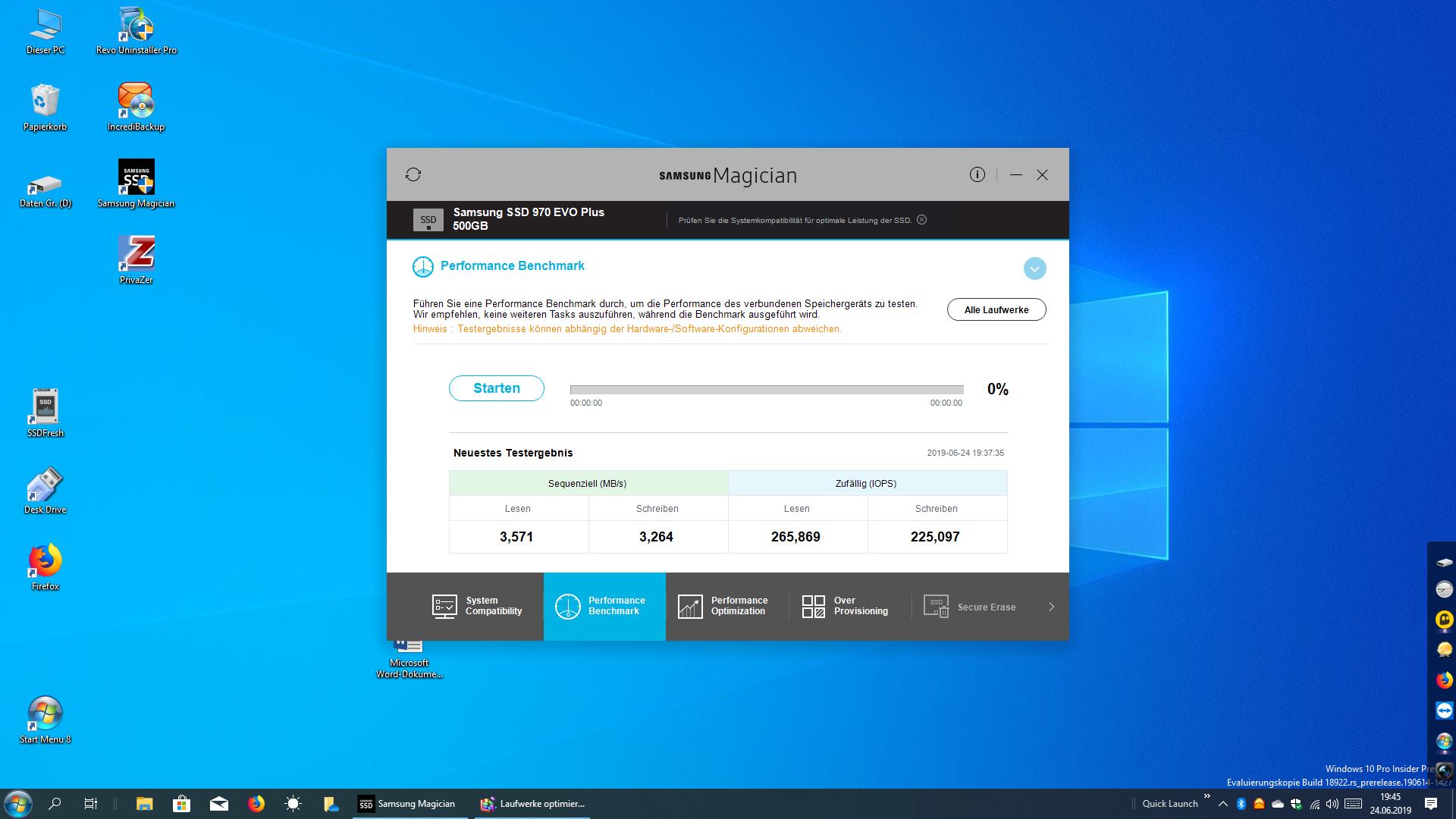Show hidden system tray icons arrow
Image resolution: width=1456 pixels, height=819 pixels.
(1222, 804)
